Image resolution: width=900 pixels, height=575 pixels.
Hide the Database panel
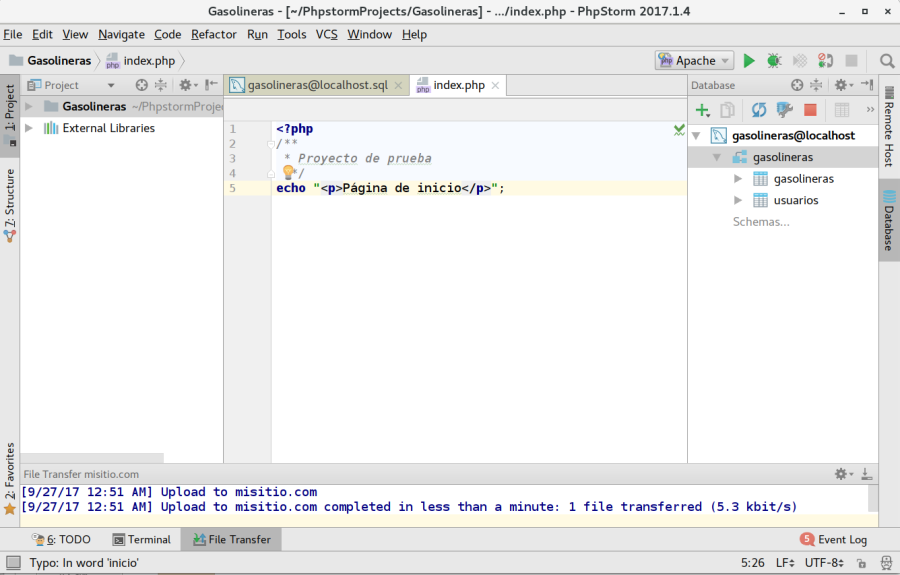[x=867, y=85]
